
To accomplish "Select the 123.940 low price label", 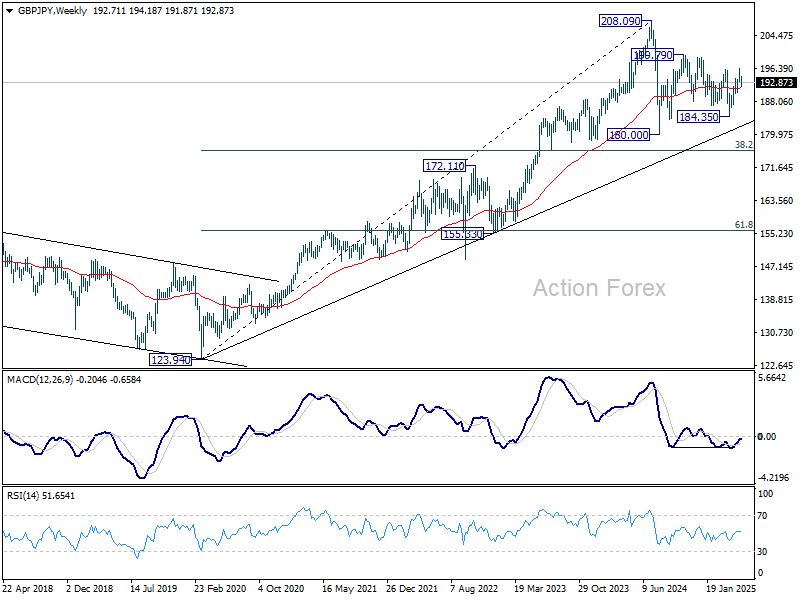I will [170, 360].
